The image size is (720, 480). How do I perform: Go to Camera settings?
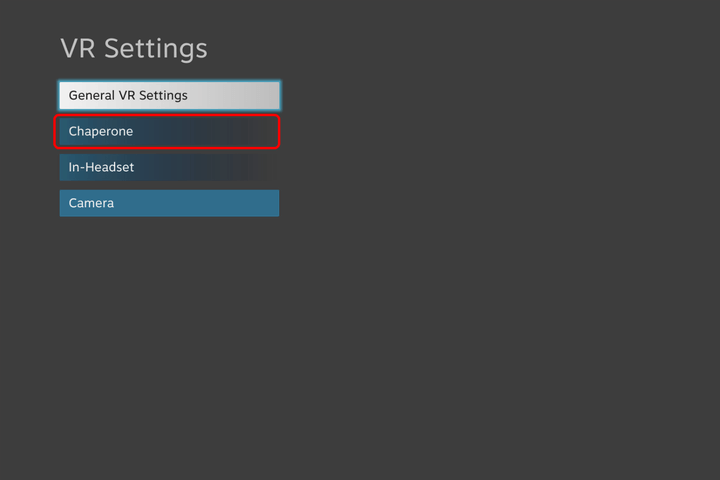coord(169,203)
